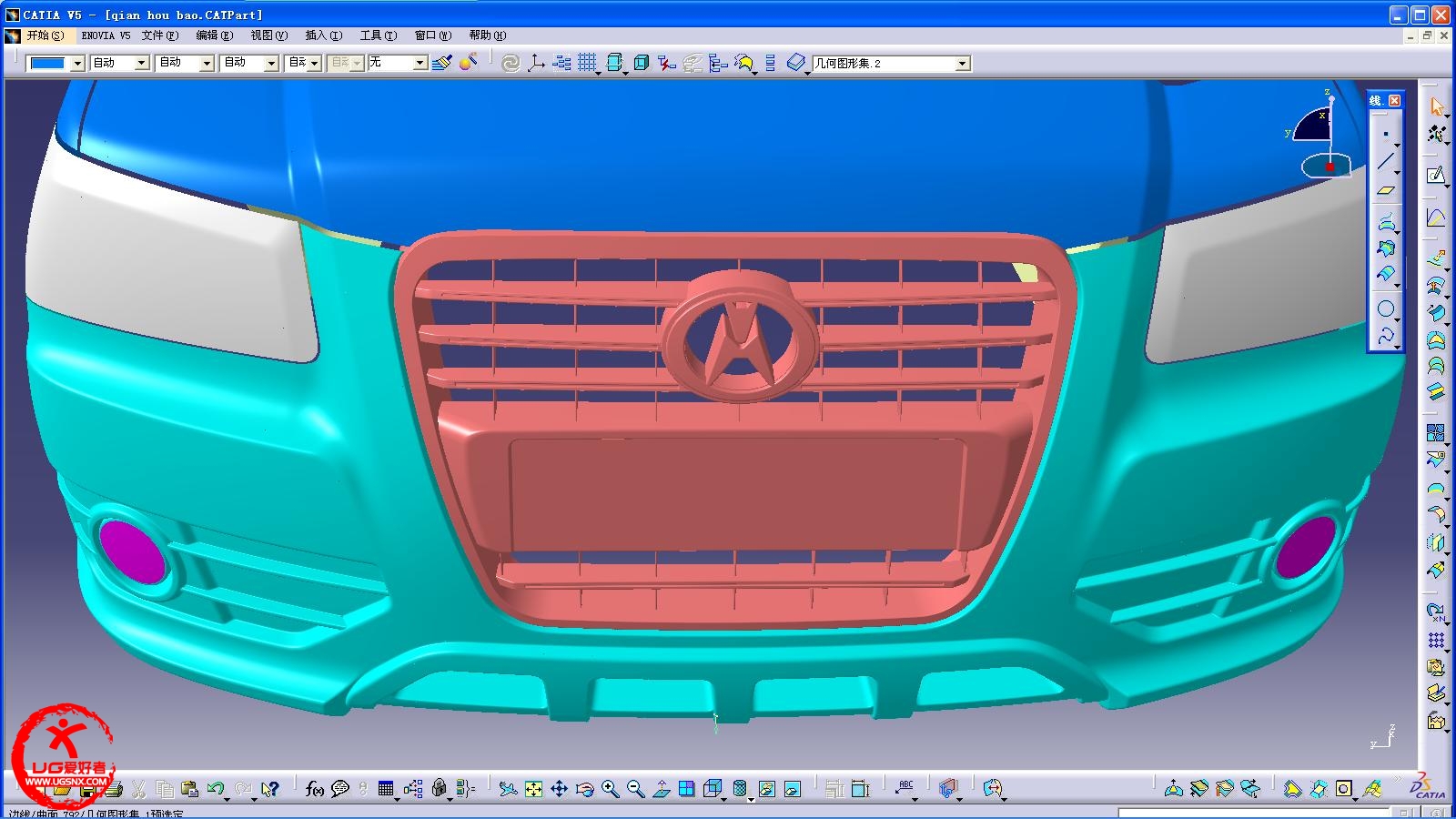1456x819 pixels.
Task: Click the Print icon
Action: [x=113, y=789]
